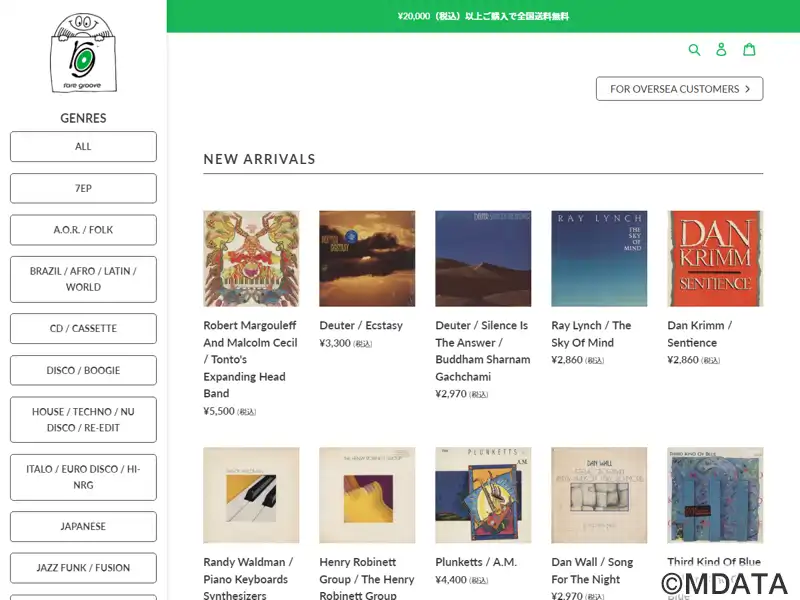Open the user account icon
The height and width of the screenshot is (600, 800).
[x=722, y=49]
